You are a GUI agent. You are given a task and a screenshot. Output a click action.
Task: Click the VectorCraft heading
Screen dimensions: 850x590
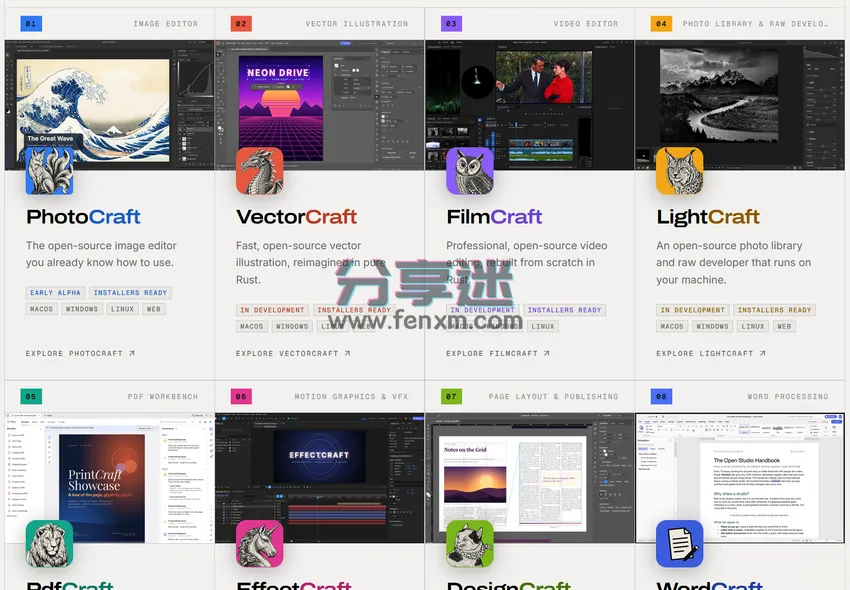pos(297,217)
